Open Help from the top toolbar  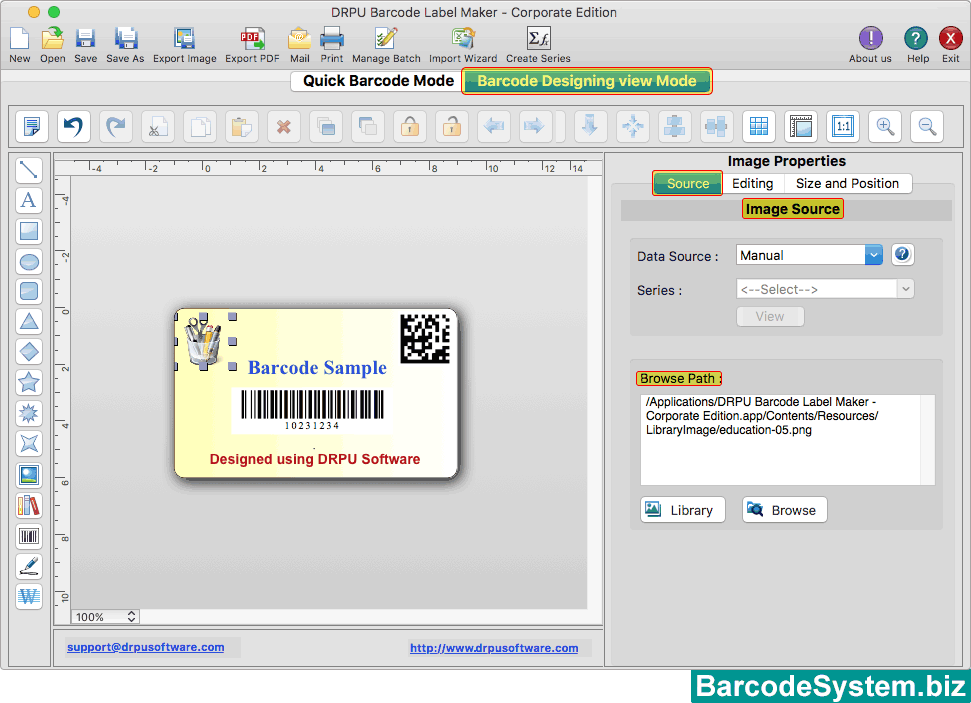[x=918, y=45]
